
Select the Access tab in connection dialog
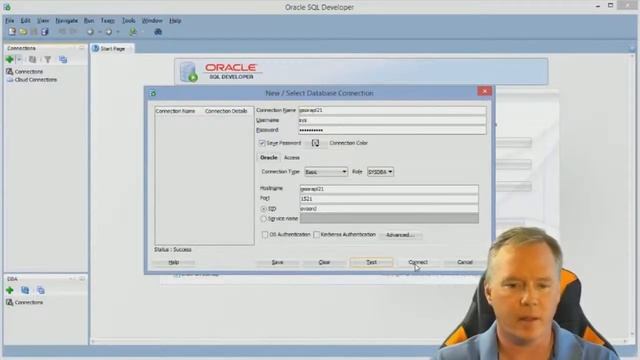pyautogui.click(x=291, y=158)
